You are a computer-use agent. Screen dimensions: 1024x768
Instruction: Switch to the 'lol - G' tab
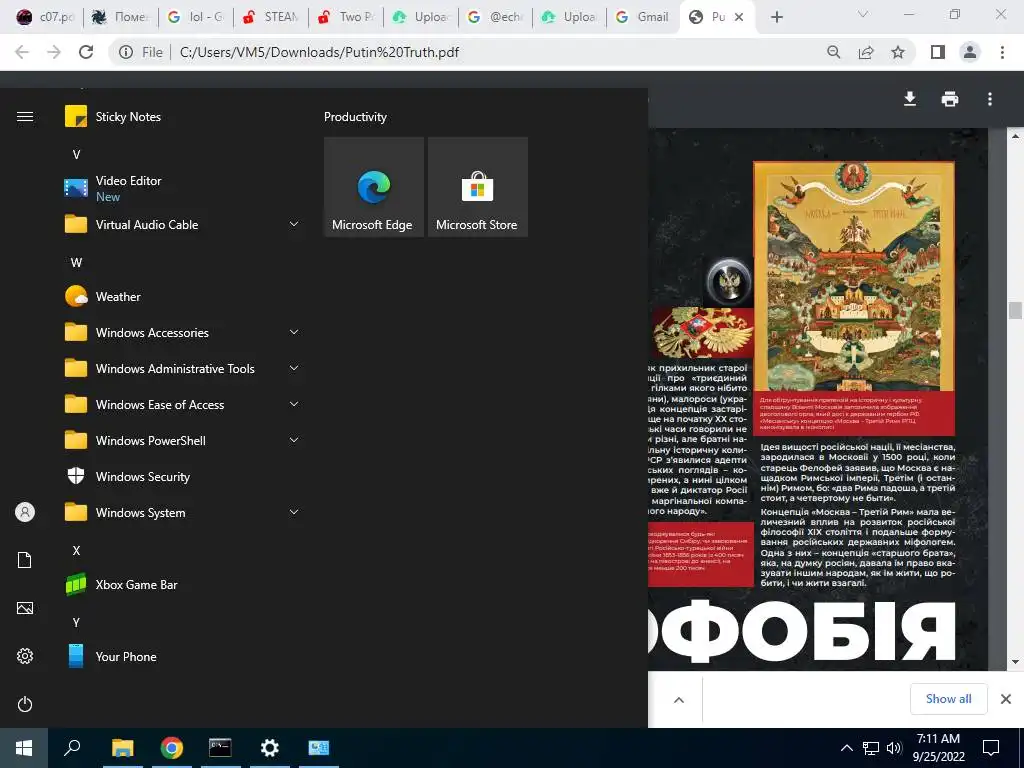pos(196,17)
